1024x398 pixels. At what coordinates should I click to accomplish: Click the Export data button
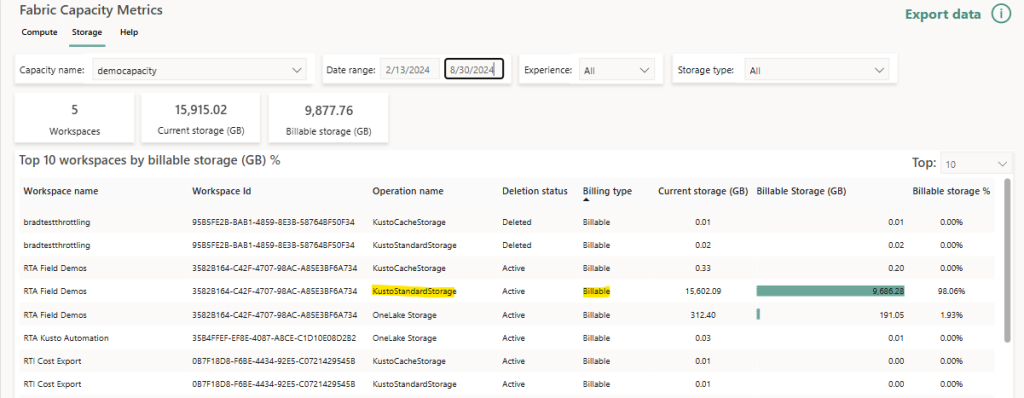point(942,14)
